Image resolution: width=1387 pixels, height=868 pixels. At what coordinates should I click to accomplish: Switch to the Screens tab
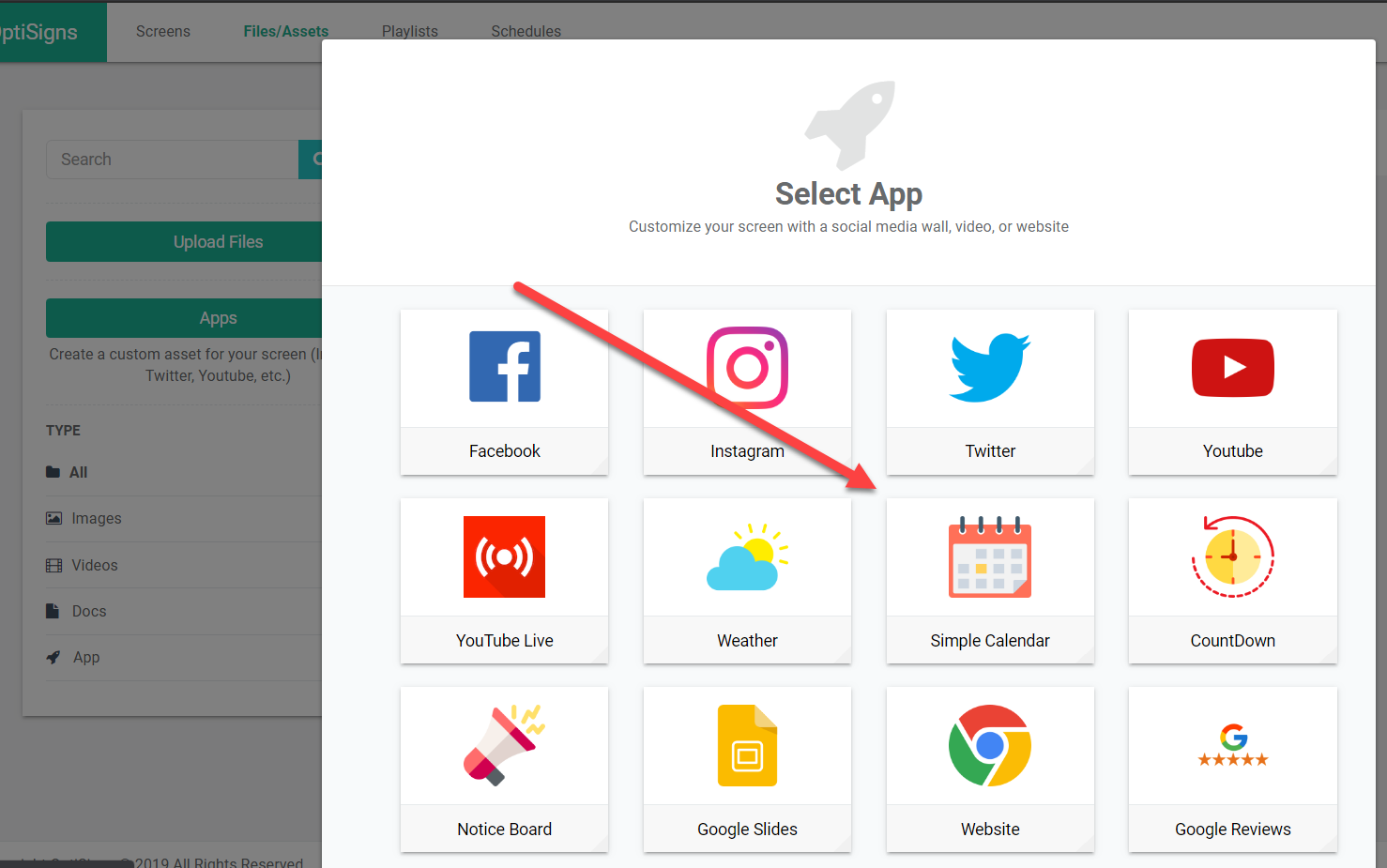click(163, 32)
